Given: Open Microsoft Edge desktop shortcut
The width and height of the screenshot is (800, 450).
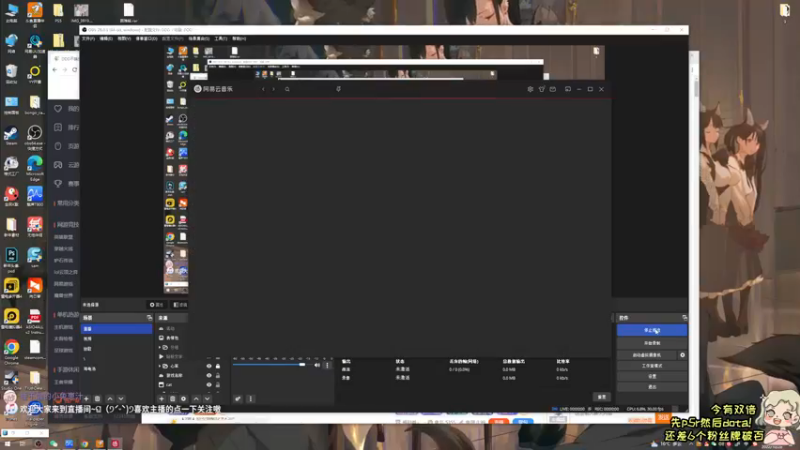Looking at the screenshot, I should [35, 168].
